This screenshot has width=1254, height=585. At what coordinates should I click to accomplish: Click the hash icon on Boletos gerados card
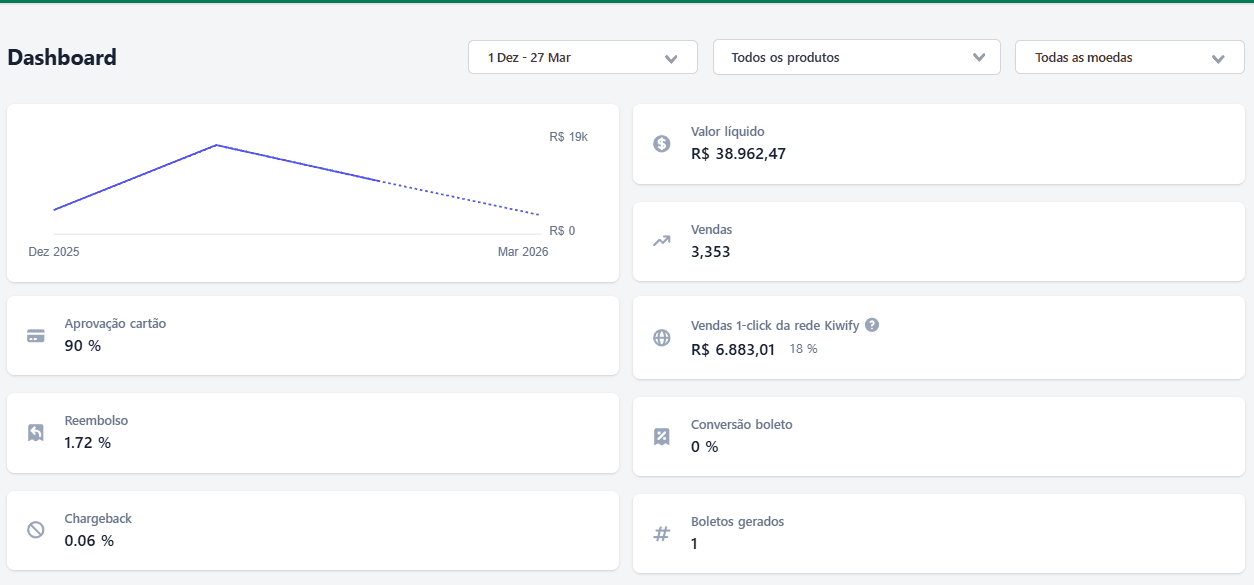point(661,534)
